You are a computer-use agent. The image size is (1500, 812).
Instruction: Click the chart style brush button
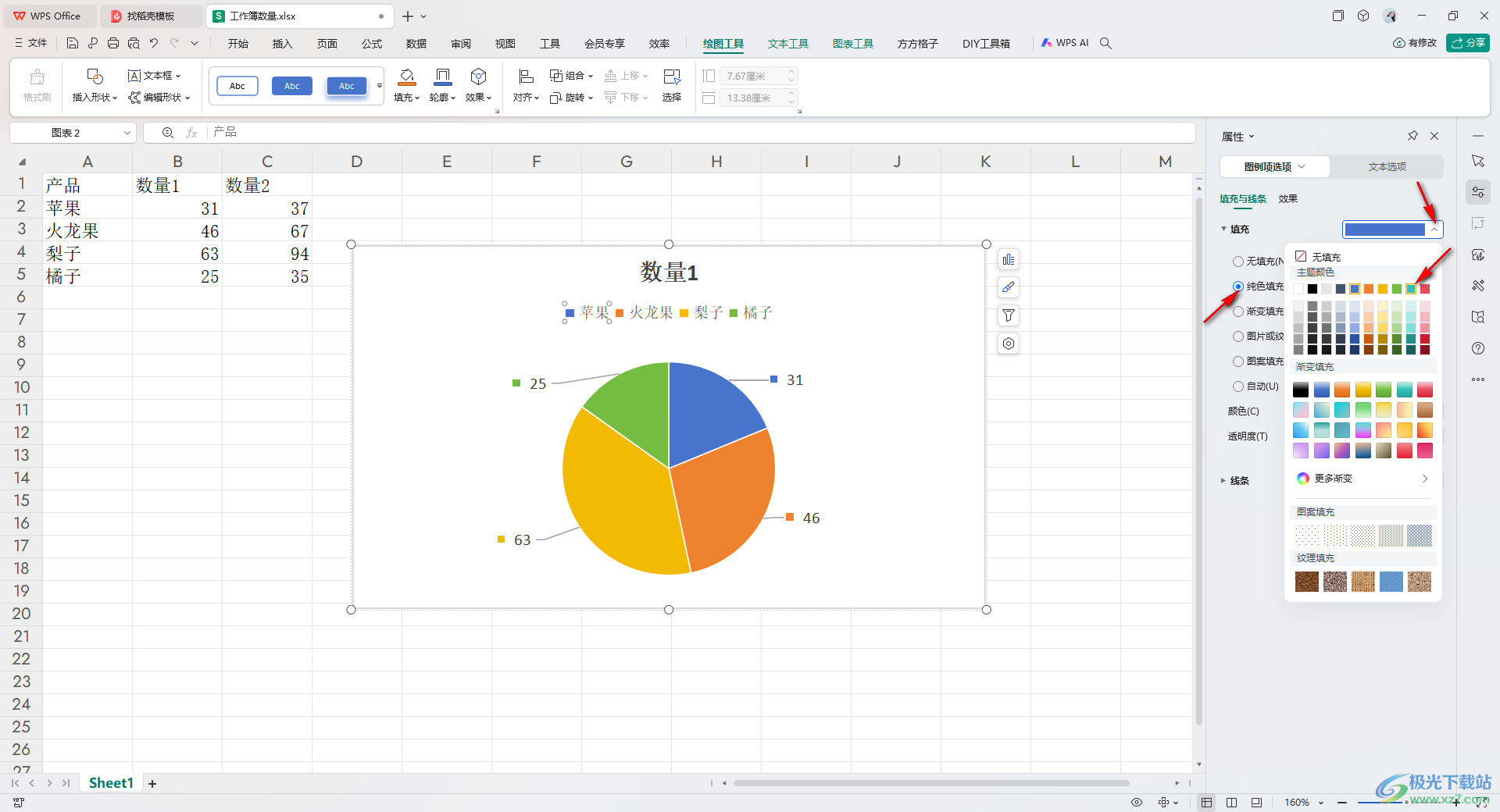pos(1009,287)
